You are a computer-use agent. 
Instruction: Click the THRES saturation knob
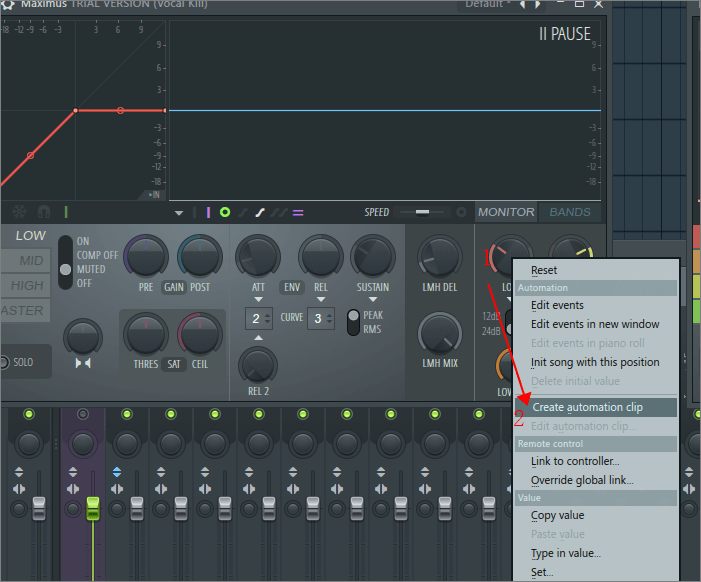pyautogui.click(x=146, y=334)
